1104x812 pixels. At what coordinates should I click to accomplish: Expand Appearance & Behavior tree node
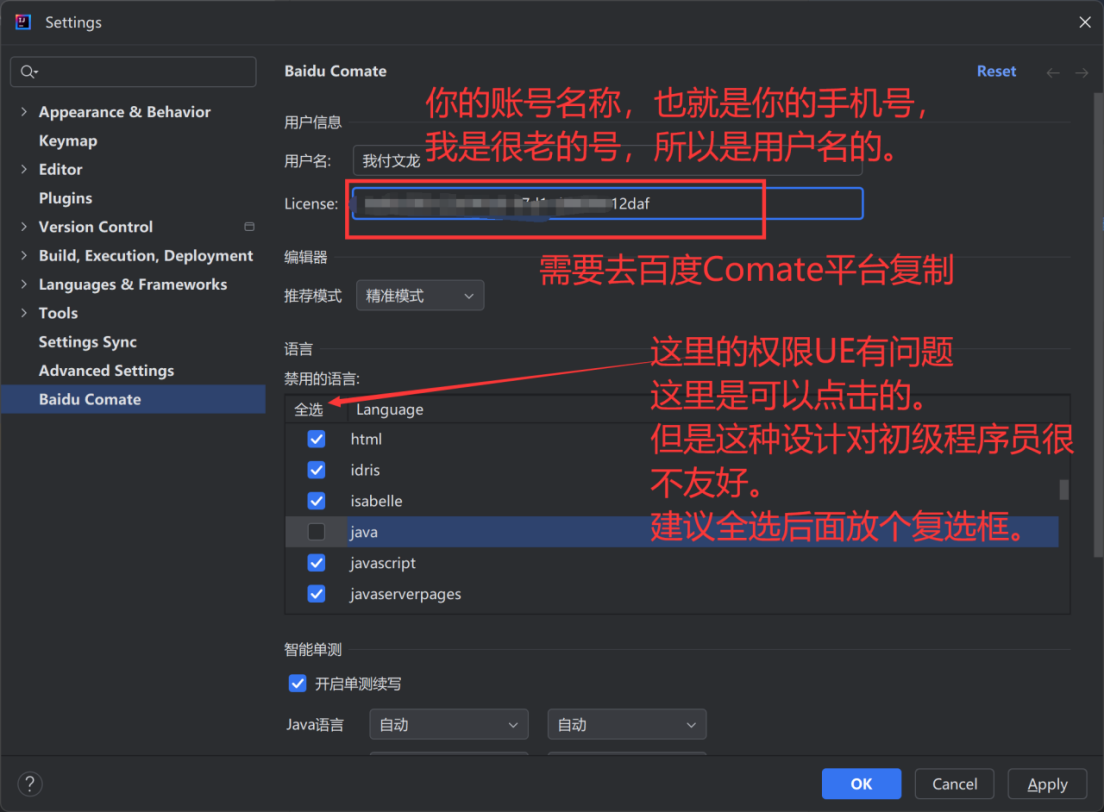click(x=24, y=112)
